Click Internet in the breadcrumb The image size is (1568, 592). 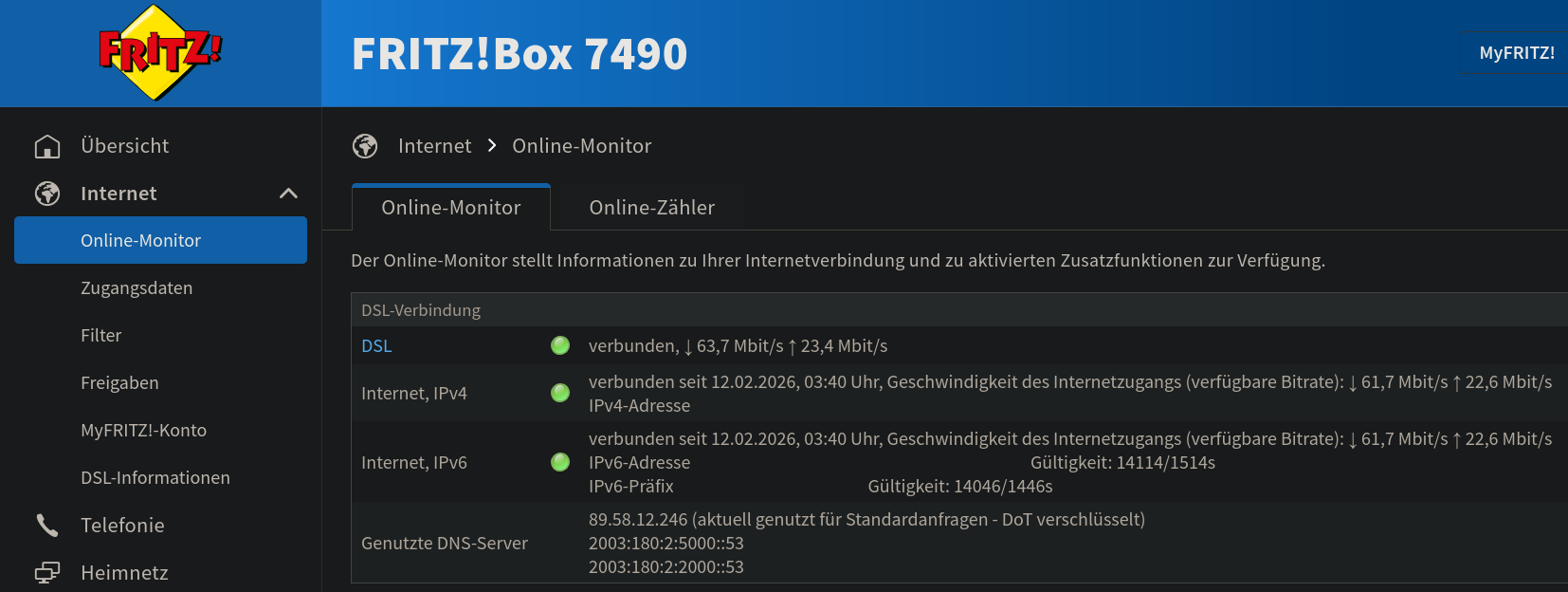(x=434, y=146)
